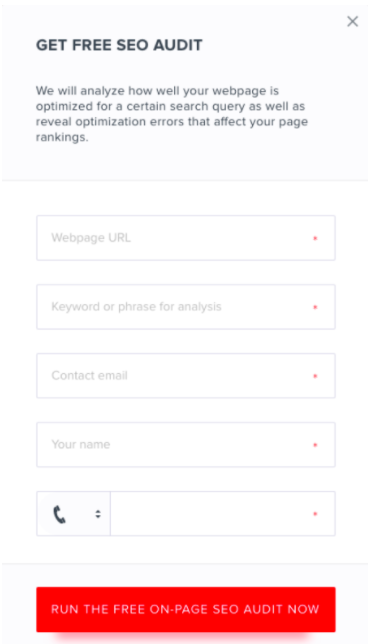This screenshot has width=368, height=644.
Task: Expand the phone country selector box
Action: [x=74, y=513]
